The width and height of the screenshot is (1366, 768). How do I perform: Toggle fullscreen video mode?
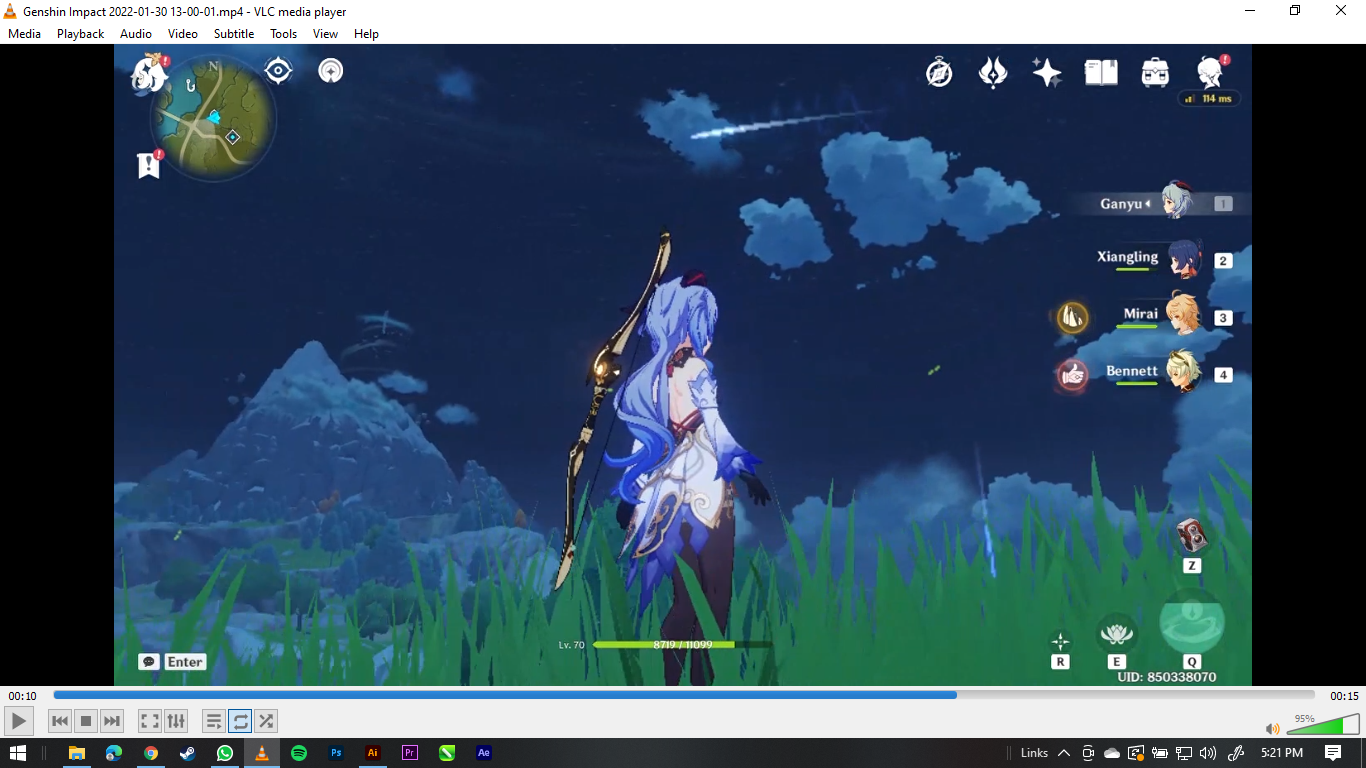(x=149, y=721)
